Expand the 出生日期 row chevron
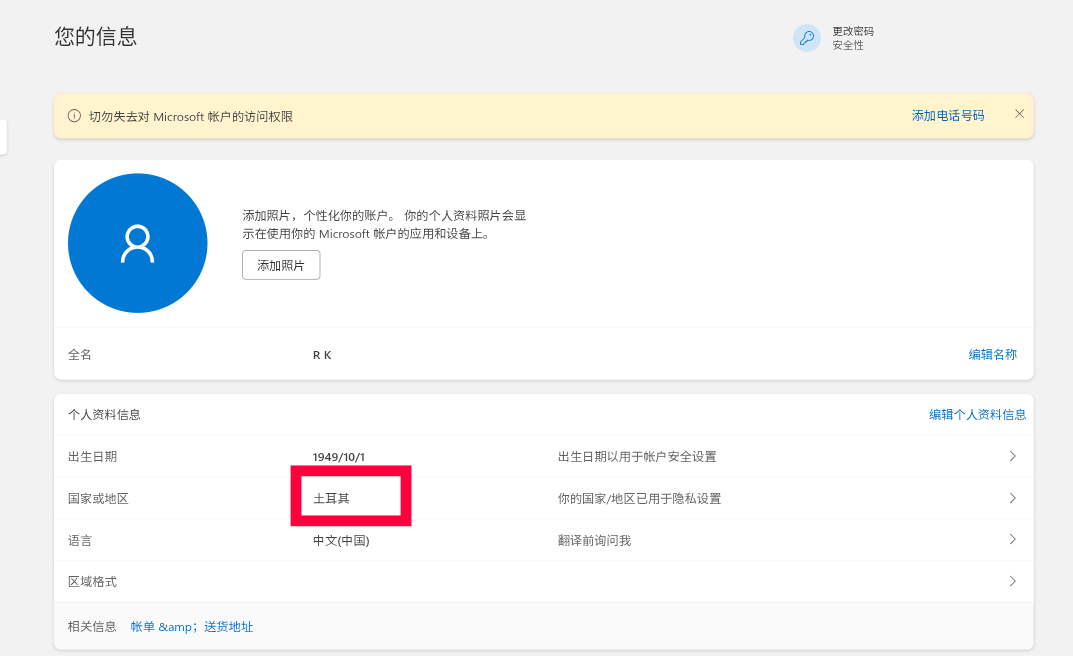Image resolution: width=1073 pixels, height=656 pixels. point(1012,456)
